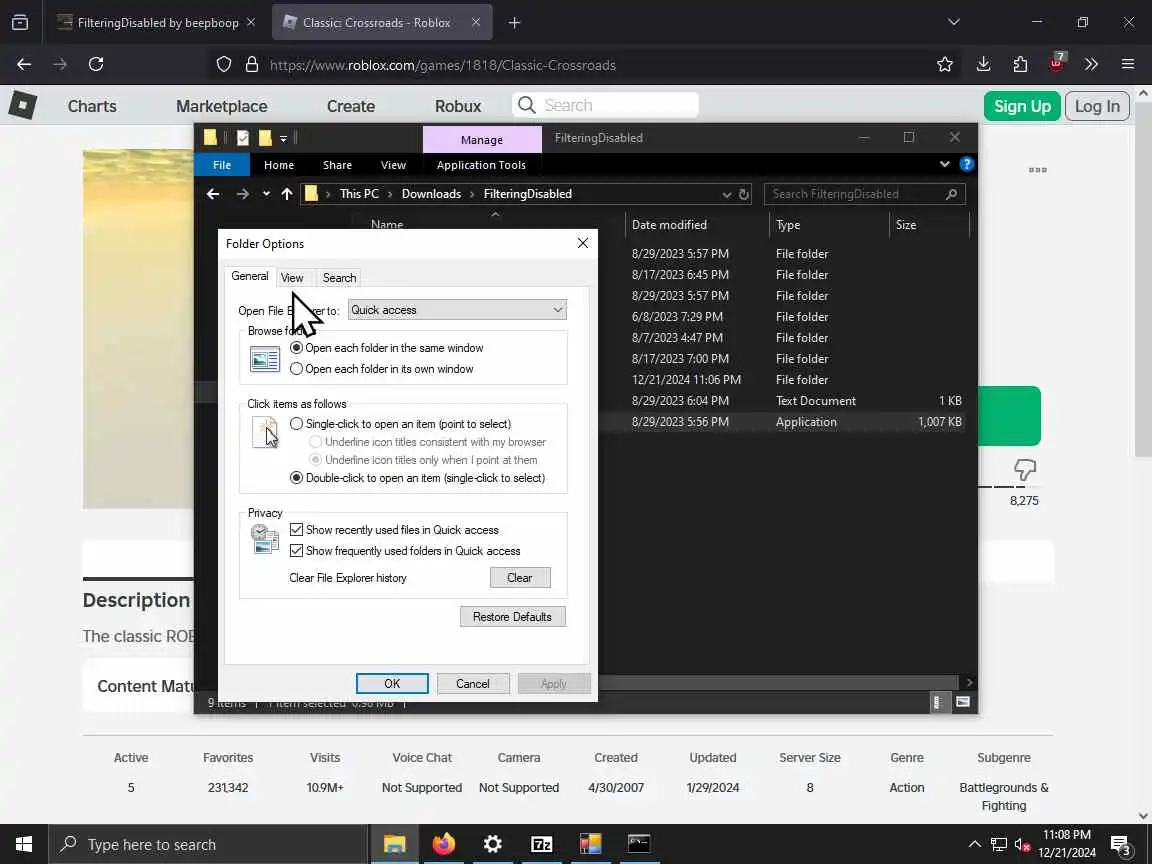Click the Roblox Log In button
Viewport: 1152px width, 864px height.
point(1097,106)
